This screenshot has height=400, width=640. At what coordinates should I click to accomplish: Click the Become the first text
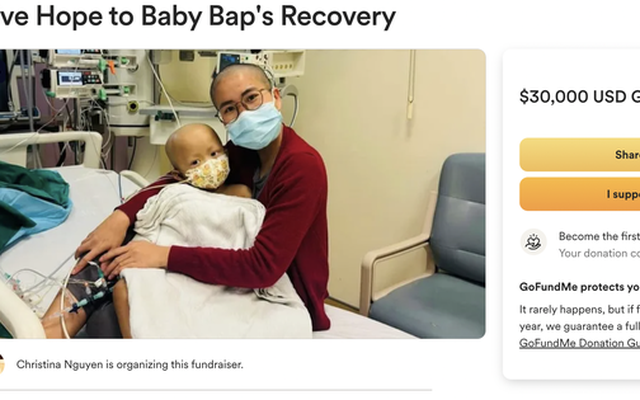(599, 236)
